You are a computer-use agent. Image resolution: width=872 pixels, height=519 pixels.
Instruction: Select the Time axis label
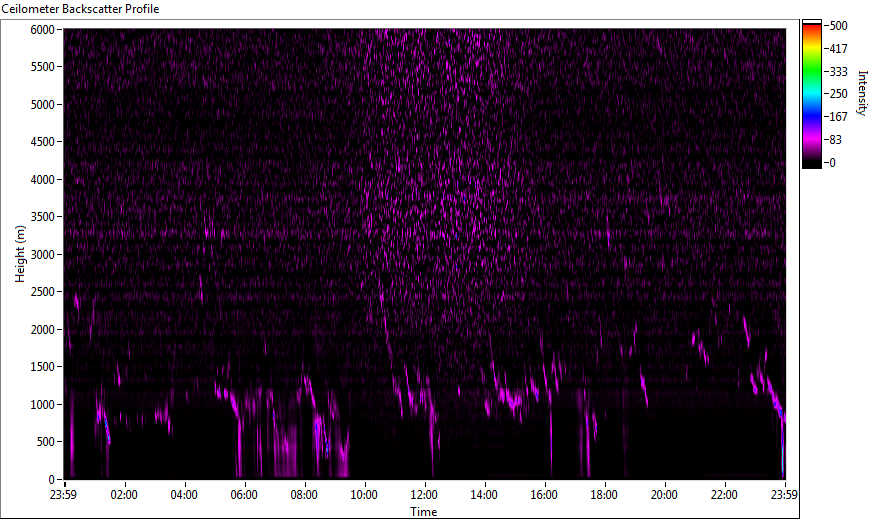[x=424, y=512]
